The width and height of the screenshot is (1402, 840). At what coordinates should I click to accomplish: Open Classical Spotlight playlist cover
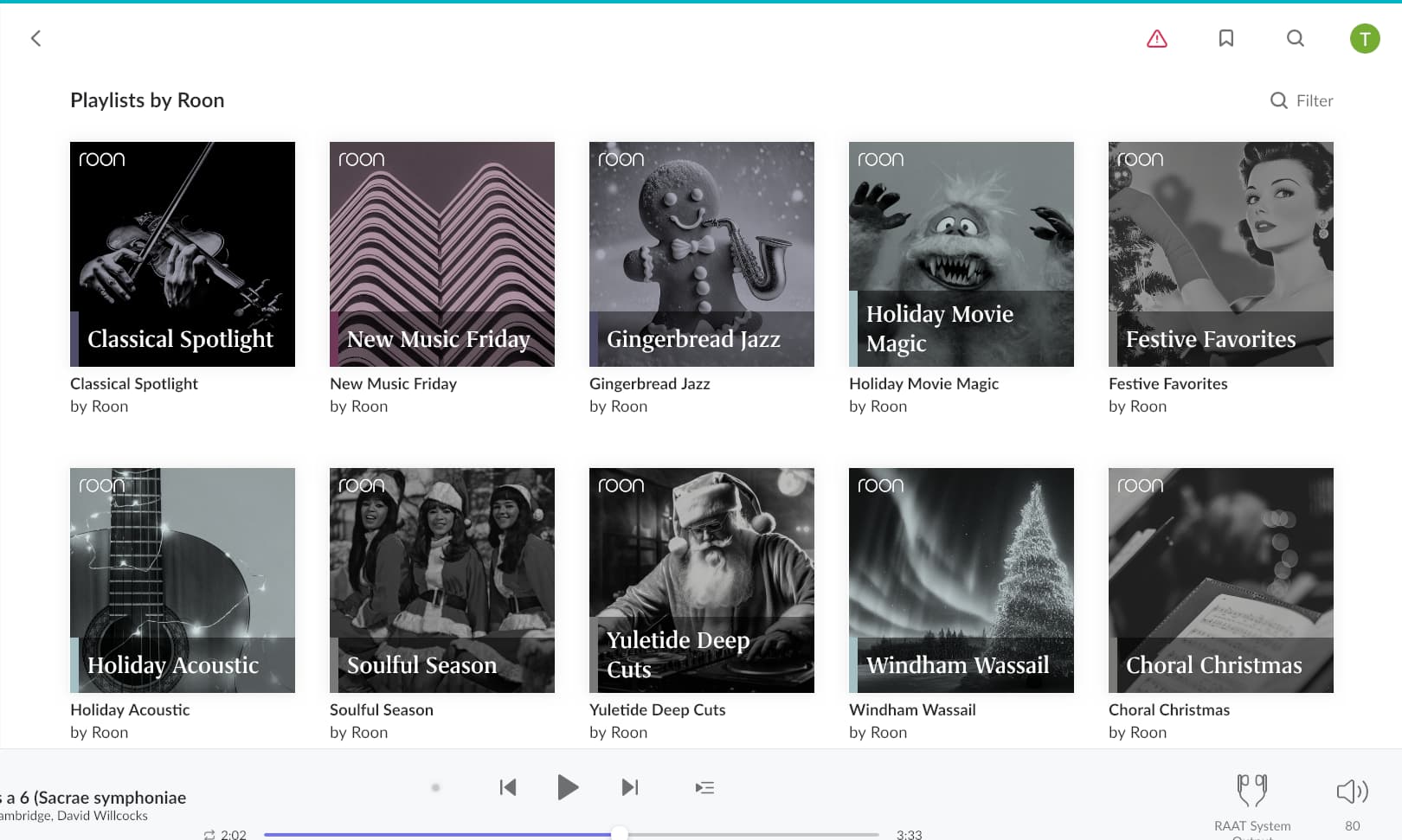pyautogui.click(x=183, y=254)
